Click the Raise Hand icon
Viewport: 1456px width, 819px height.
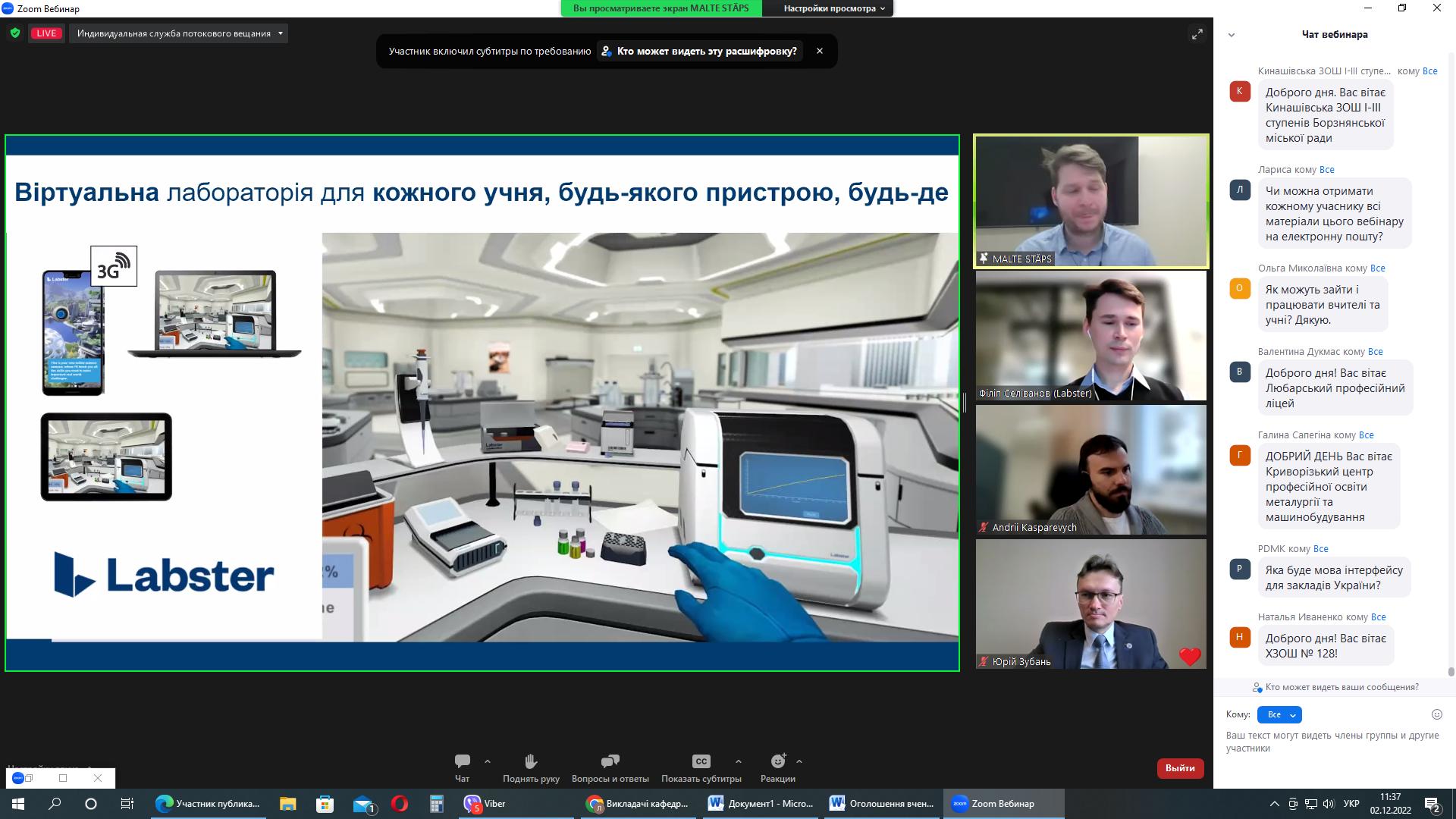click(531, 761)
